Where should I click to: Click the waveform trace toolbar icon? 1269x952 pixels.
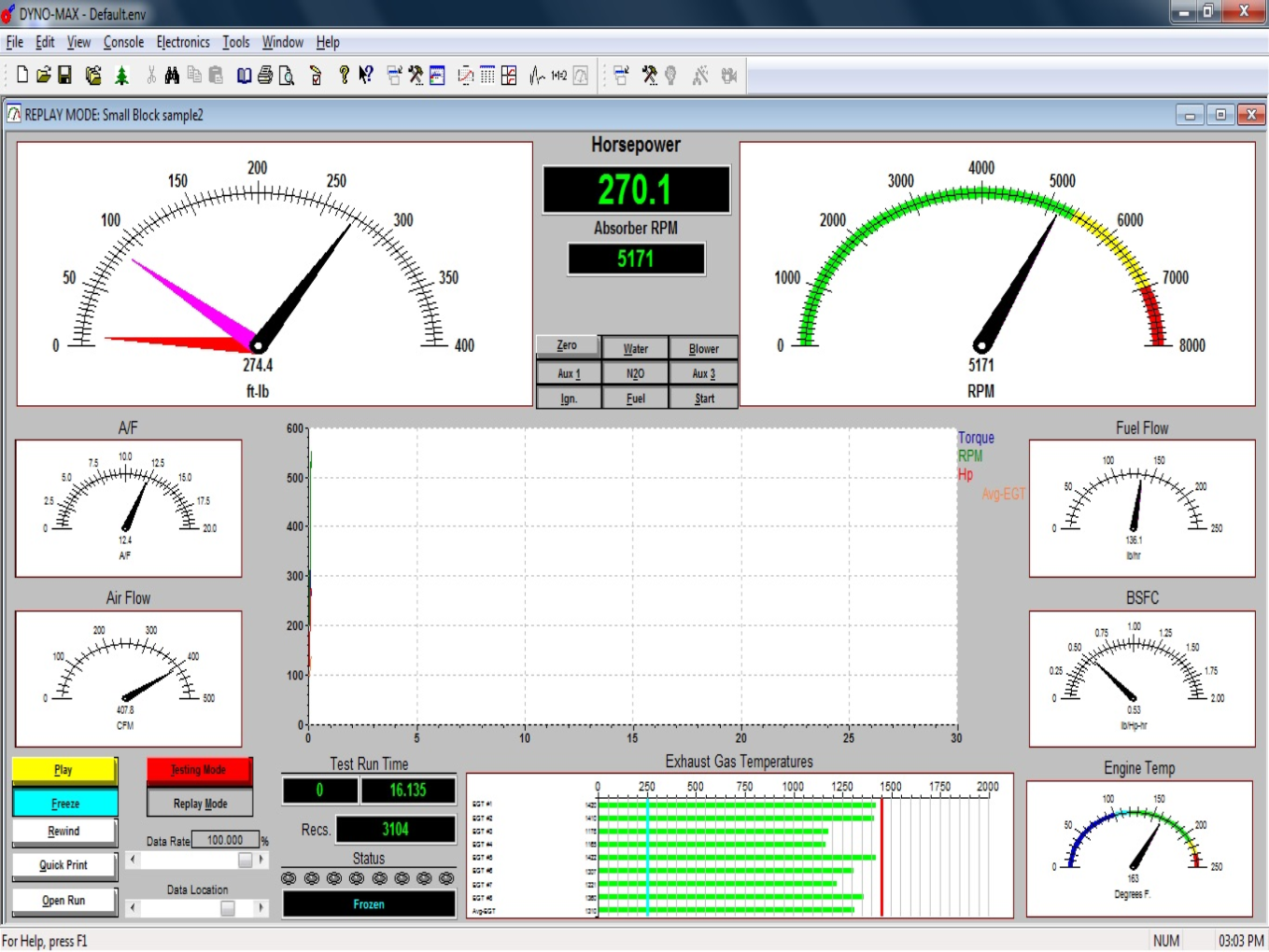coord(537,76)
